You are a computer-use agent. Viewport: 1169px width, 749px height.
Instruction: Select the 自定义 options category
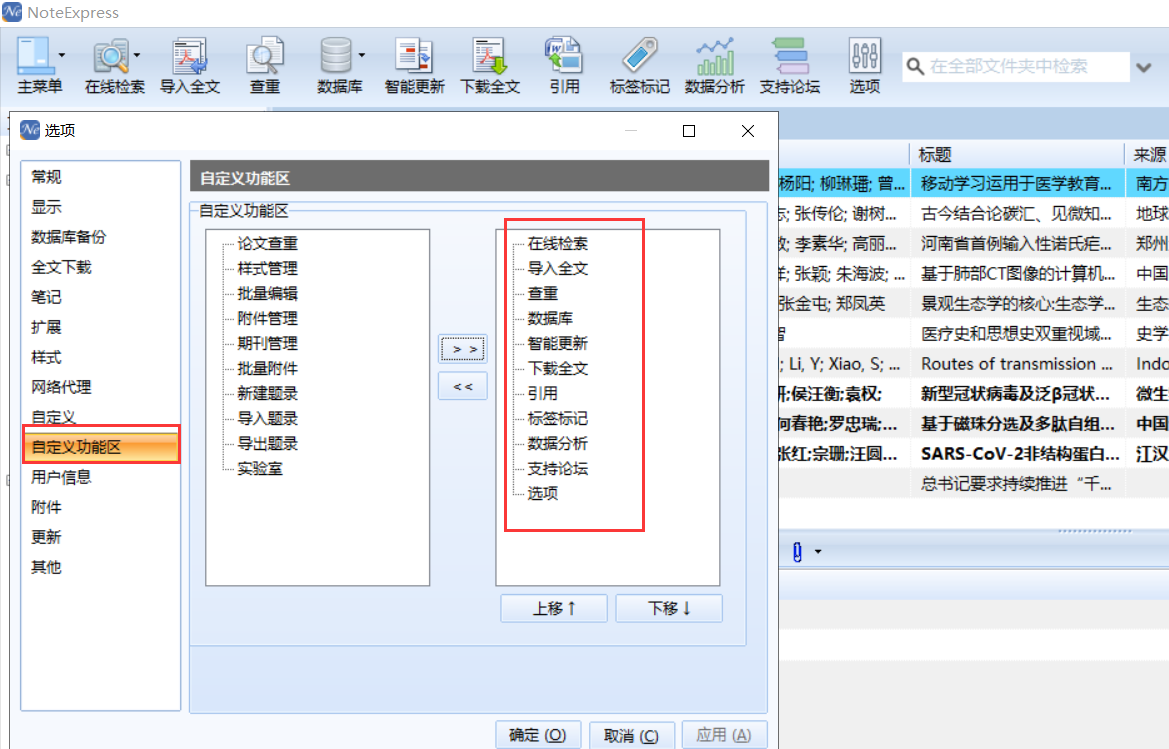tap(100, 416)
